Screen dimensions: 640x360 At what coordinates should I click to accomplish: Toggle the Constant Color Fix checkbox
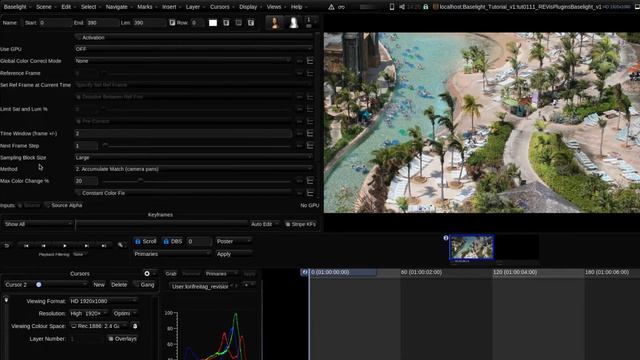point(78,193)
